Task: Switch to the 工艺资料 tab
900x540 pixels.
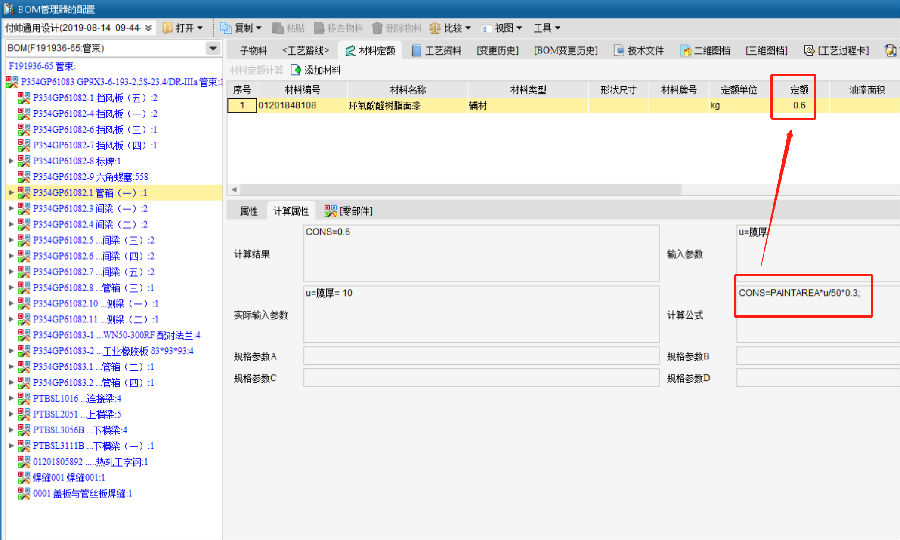Action: [436, 49]
